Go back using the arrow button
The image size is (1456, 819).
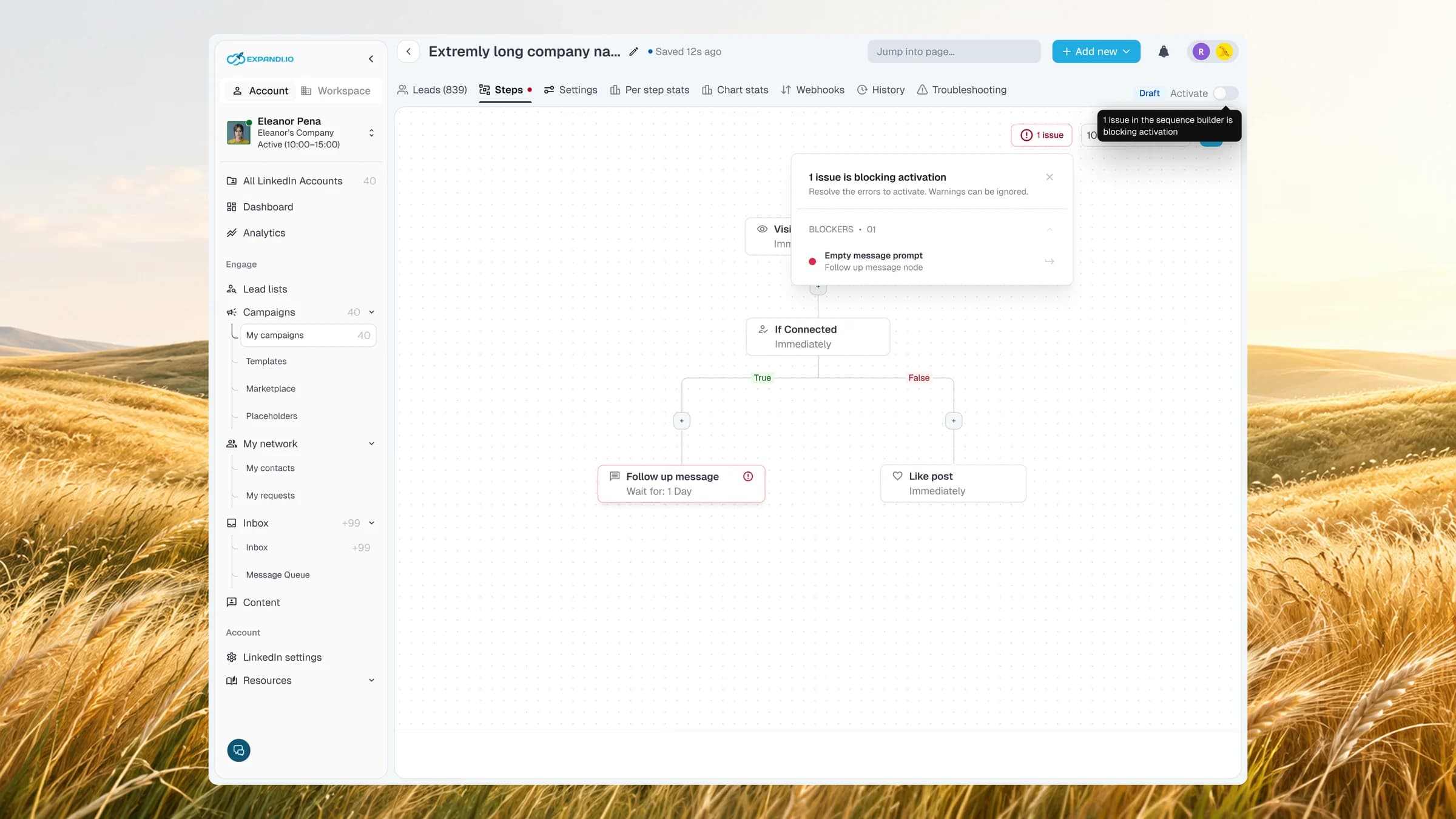409,52
